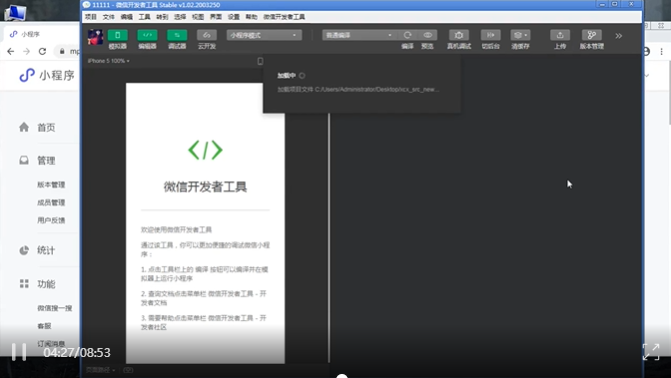Open the 小程序模式 mode dropdown

(264, 35)
